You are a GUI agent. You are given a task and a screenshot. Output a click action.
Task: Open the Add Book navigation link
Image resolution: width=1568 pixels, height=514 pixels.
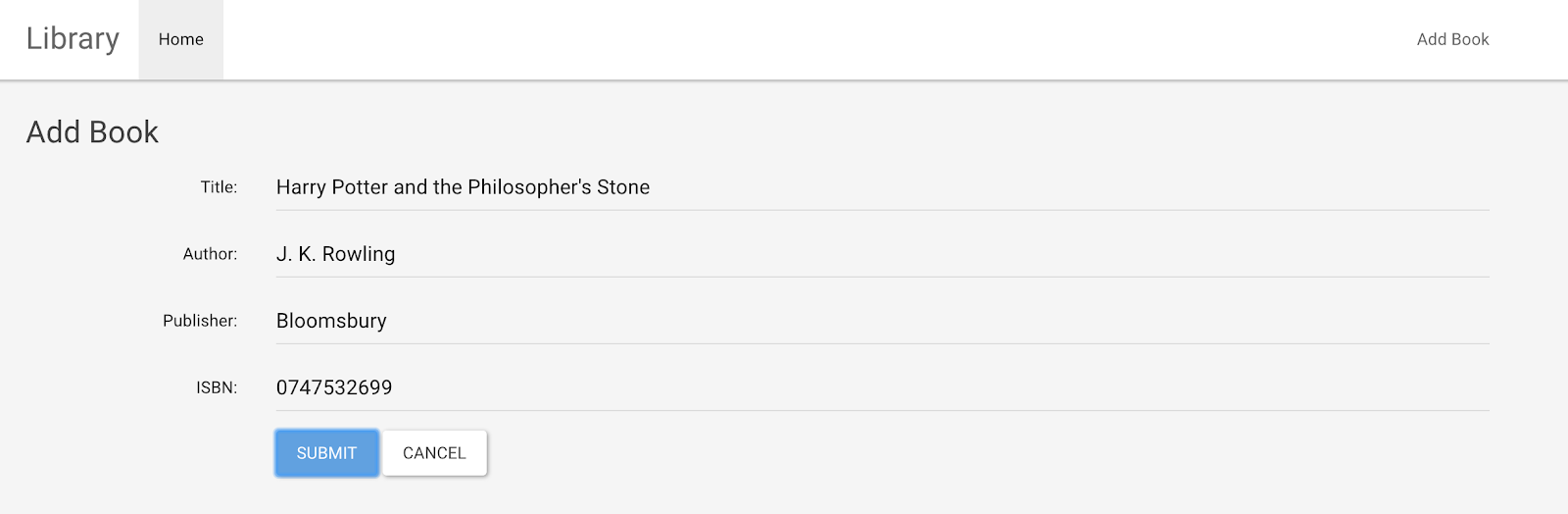coord(1452,39)
